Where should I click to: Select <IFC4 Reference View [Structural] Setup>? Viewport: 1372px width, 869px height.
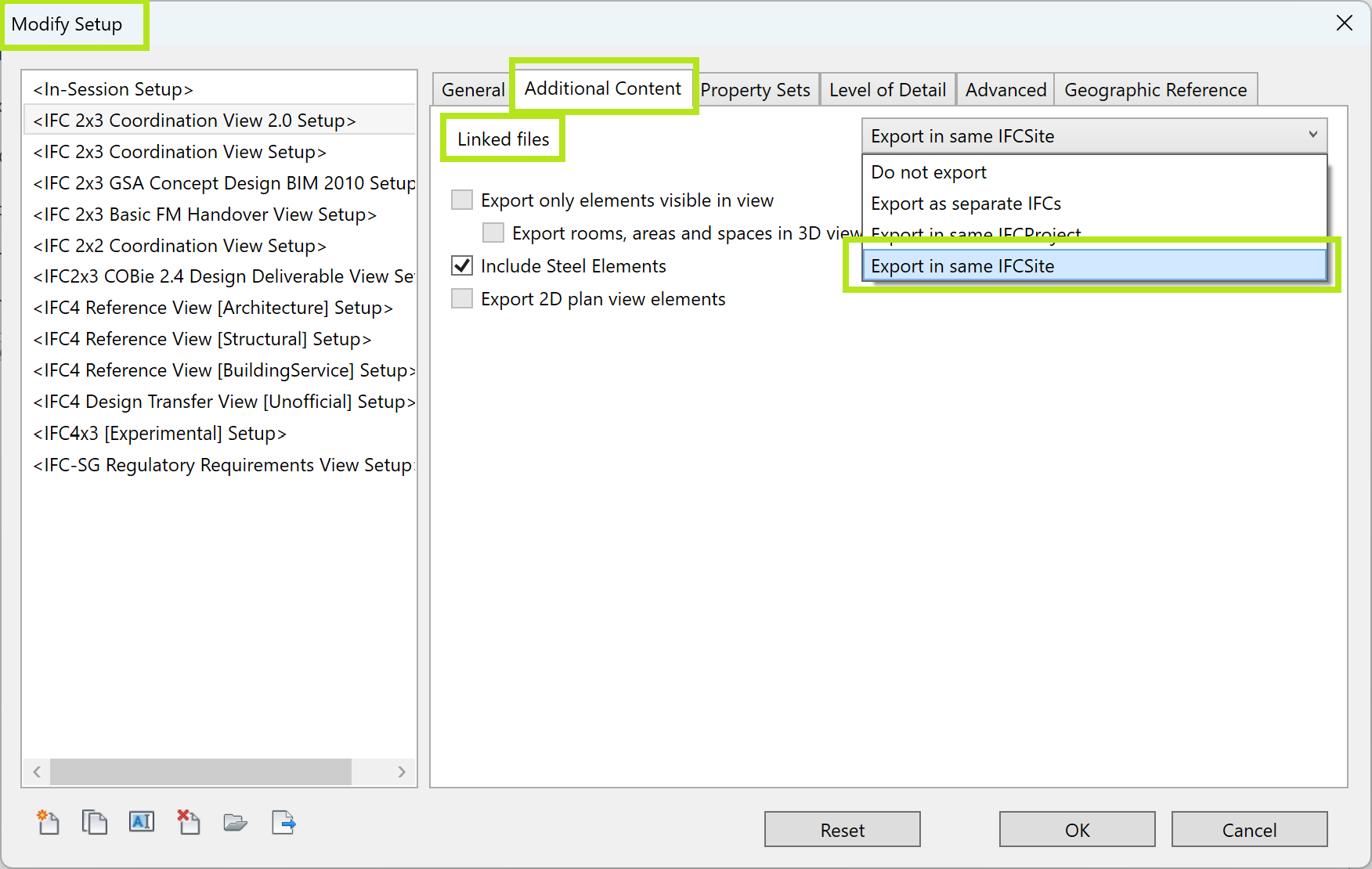click(x=219, y=339)
